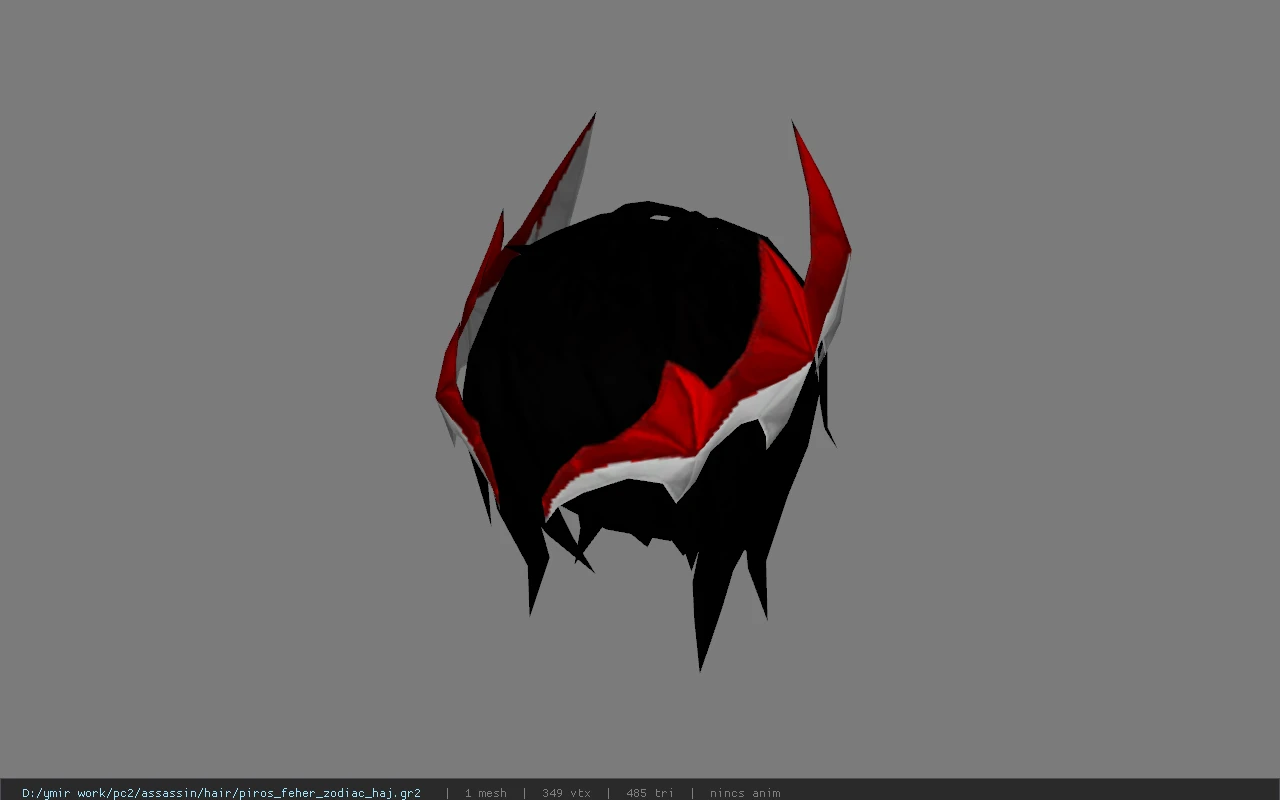The height and width of the screenshot is (800, 1280).
Task: Click the file path piros_feher_zodiac_haj.gr2
Action: pyautogui.click(x=221, y=793)
